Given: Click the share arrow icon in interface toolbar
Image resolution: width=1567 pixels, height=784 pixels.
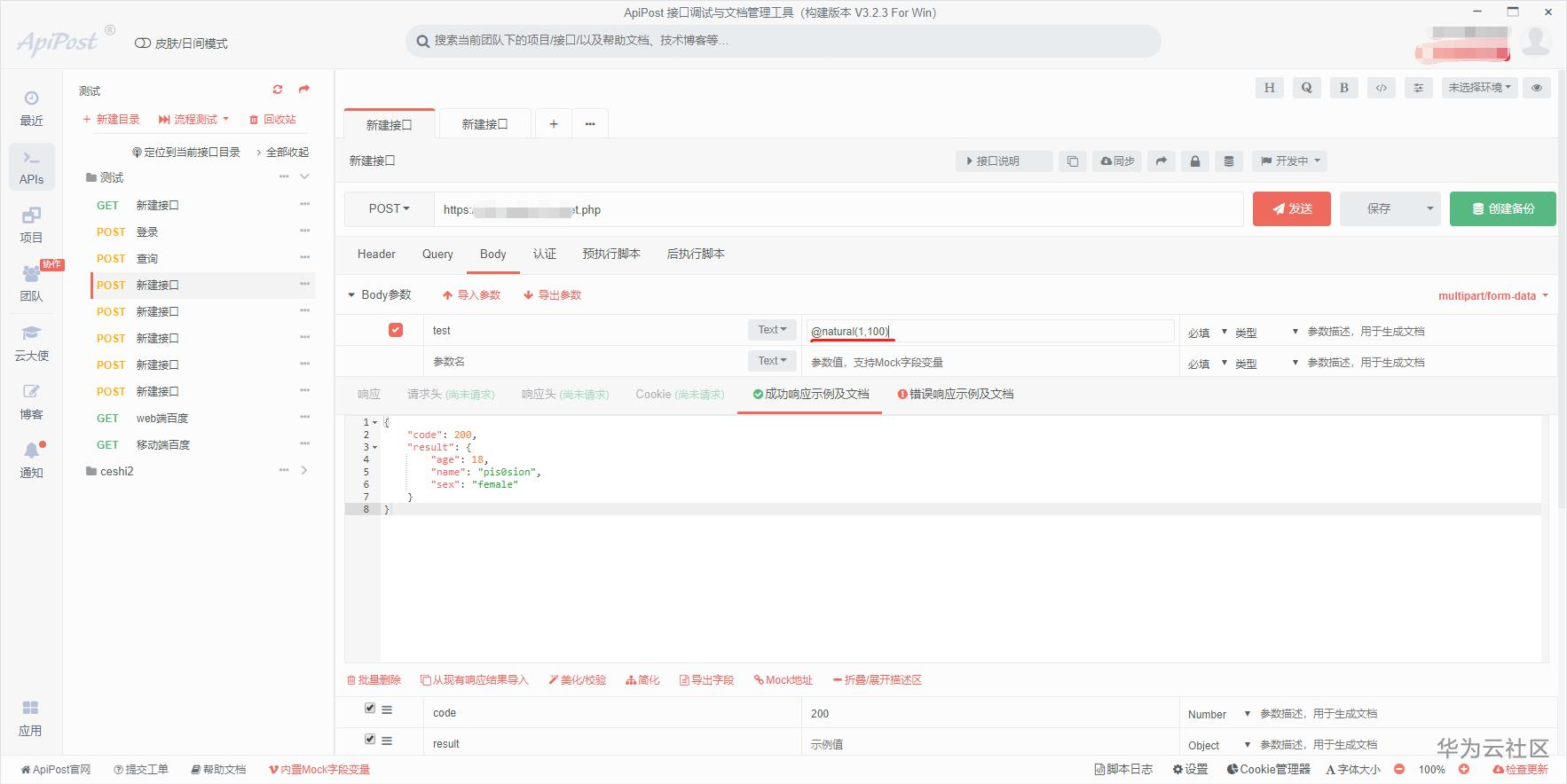Looking at the screenshot, I should coord(1161,161).
